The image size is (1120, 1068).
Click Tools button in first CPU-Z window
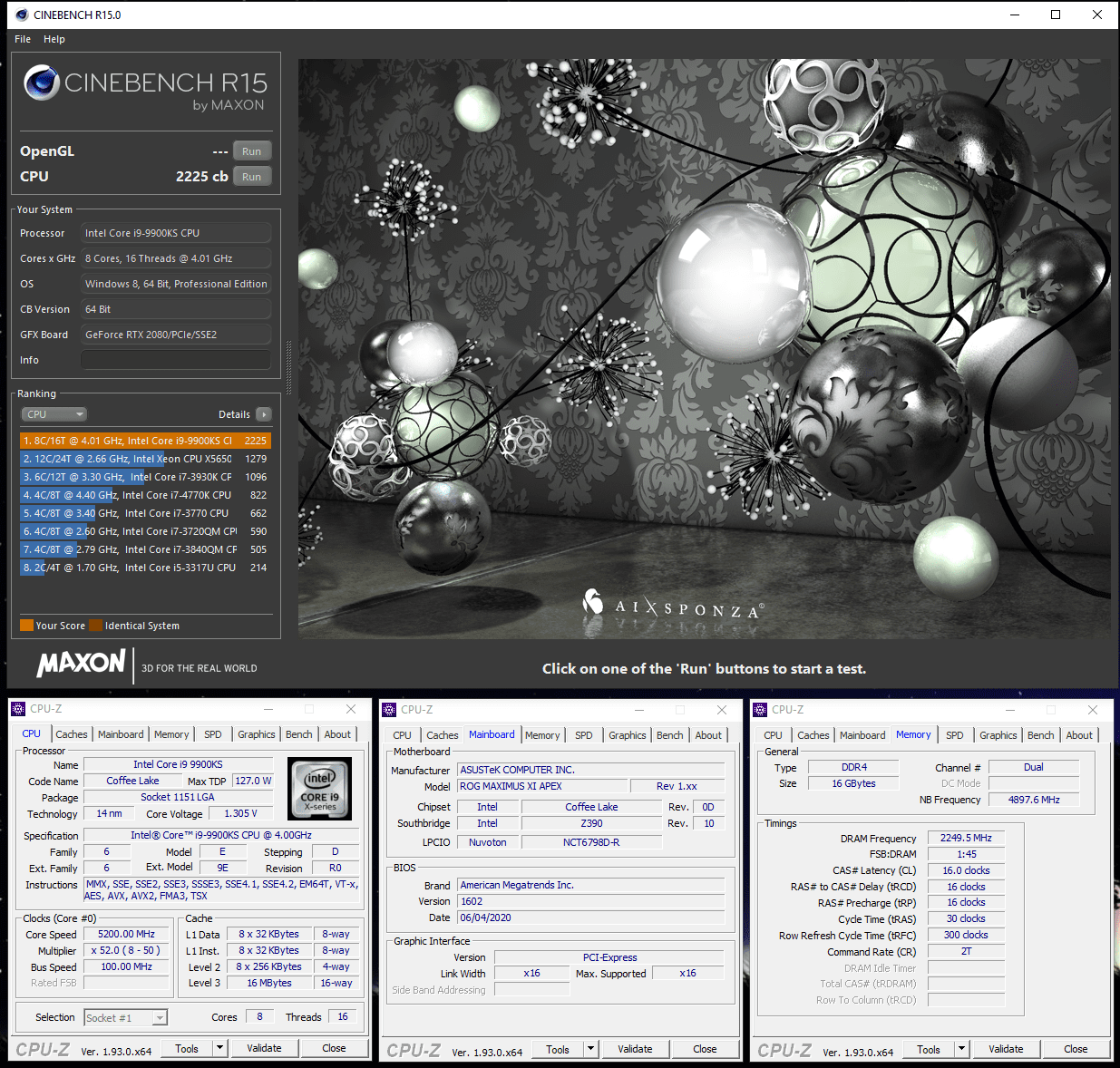point(187,1048)
